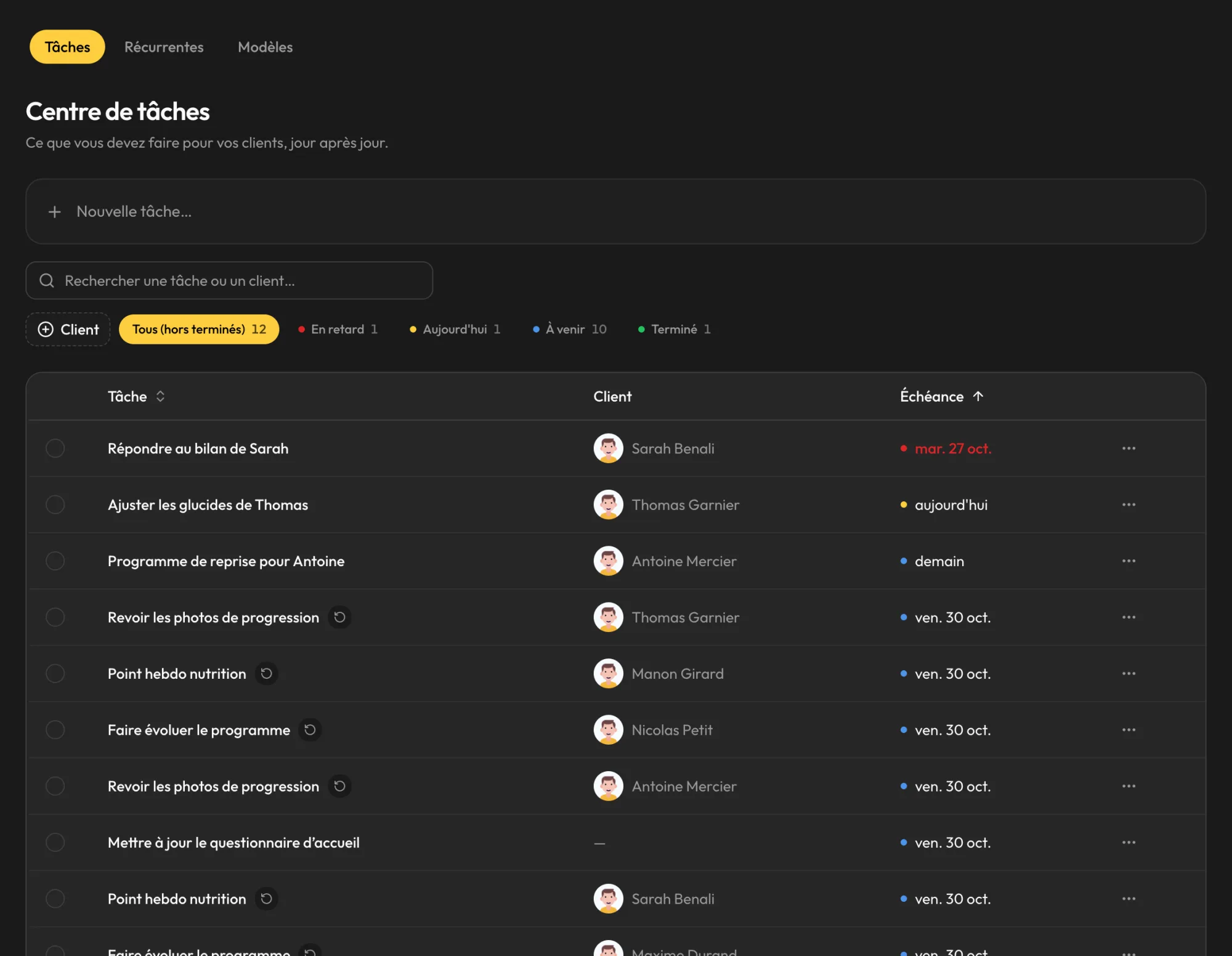Open the three-dot menu for Ajuster les glucides de Thomas
Image resolution: width=1232 pixels, height=956 pixels.
click(x=1129, y=504)
